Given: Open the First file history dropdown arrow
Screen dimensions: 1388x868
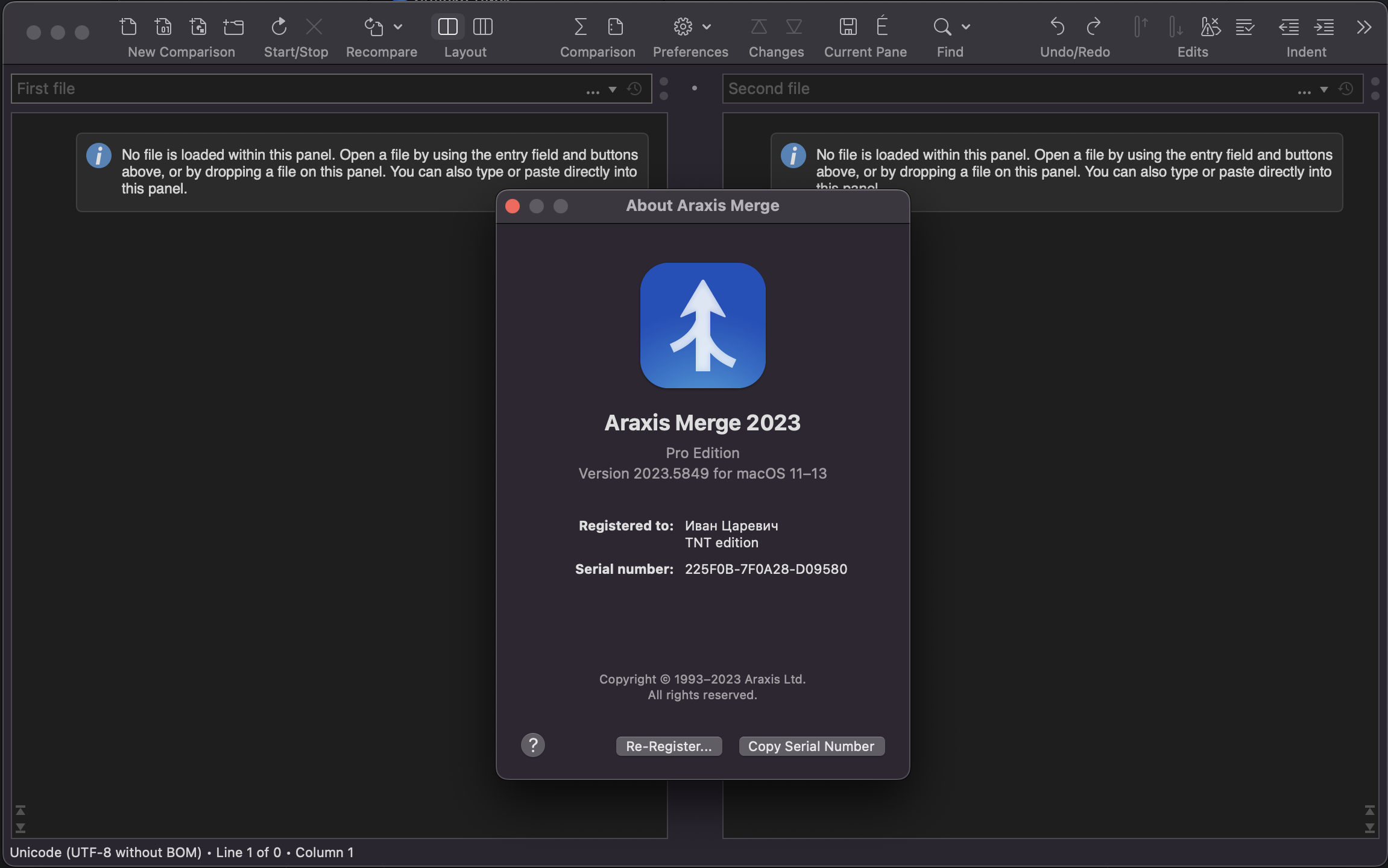Looking at the screenshot, I should (x=613, y=89).
